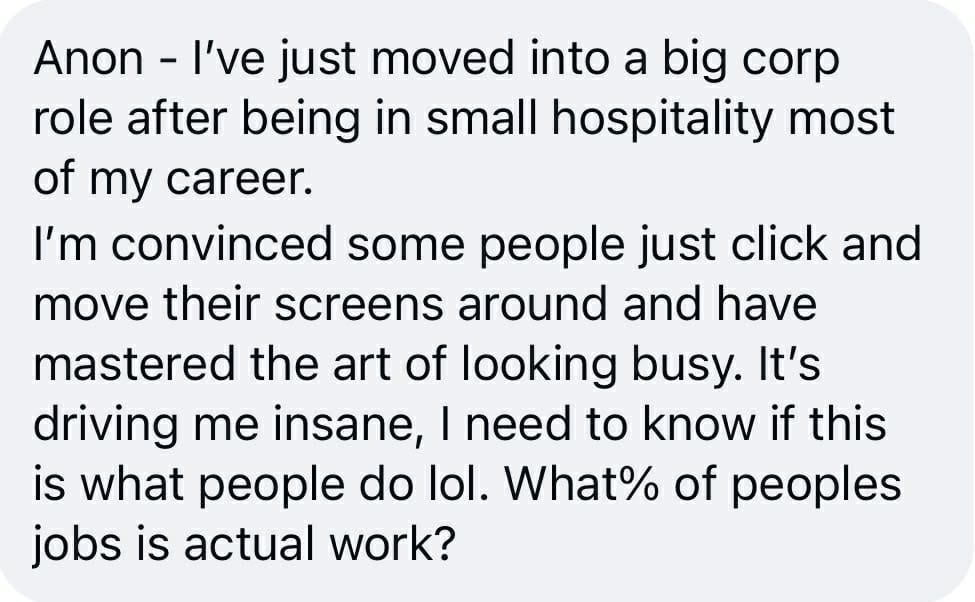Tap the word "moved" on the first line
This screenshot has width=975, height=602.
point(443,58)
